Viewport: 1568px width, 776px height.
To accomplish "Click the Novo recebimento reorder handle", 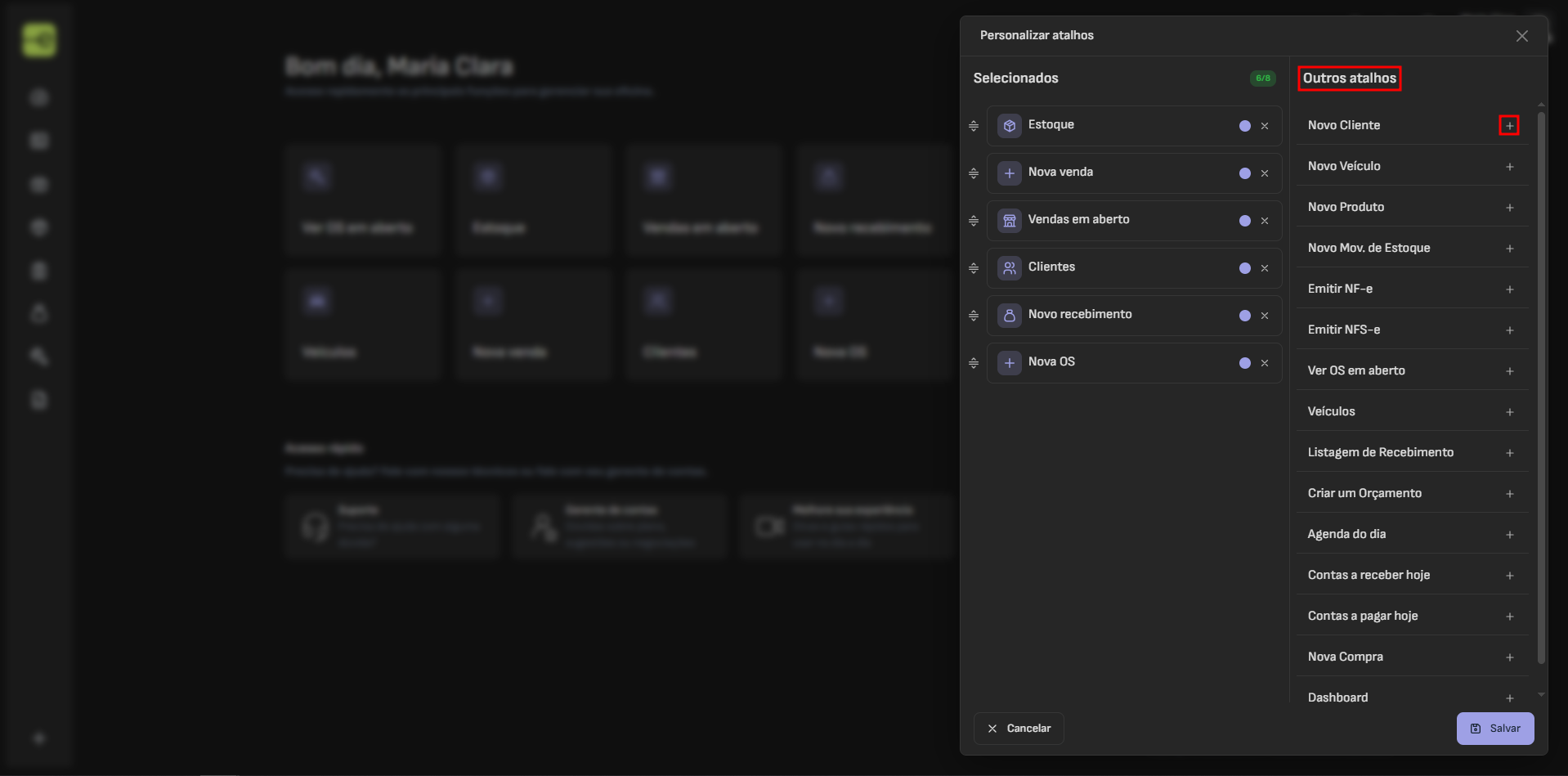I will pos(974,316).
